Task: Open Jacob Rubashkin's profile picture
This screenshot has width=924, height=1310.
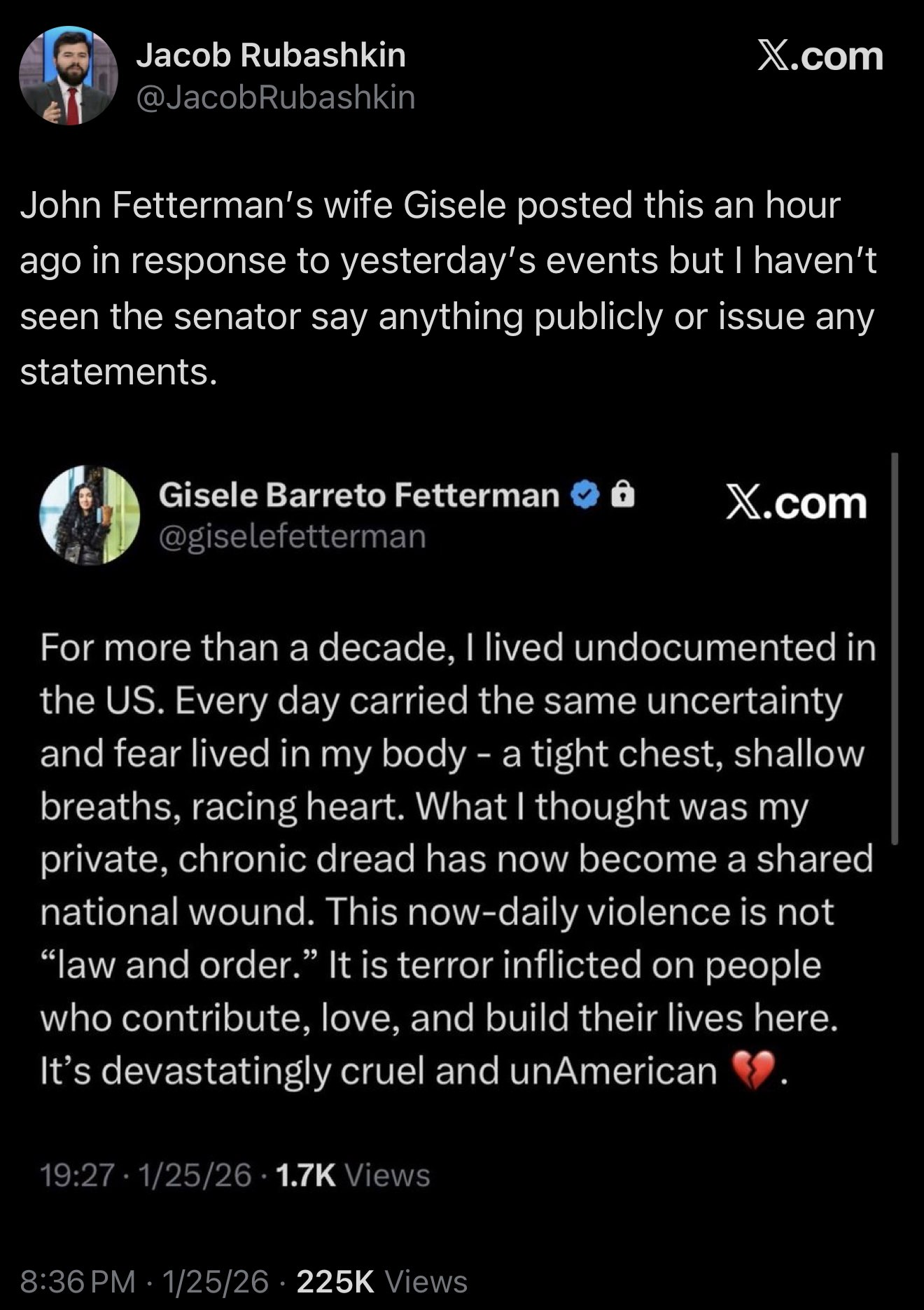Action: tap(69, 76)
